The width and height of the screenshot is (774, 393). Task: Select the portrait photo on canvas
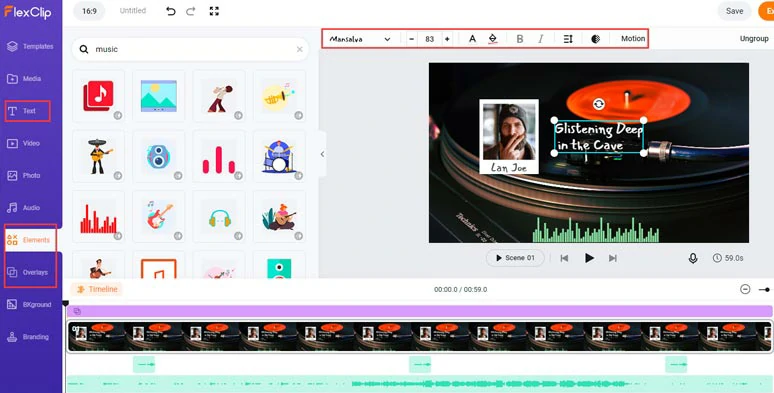(x=509, y=132)
